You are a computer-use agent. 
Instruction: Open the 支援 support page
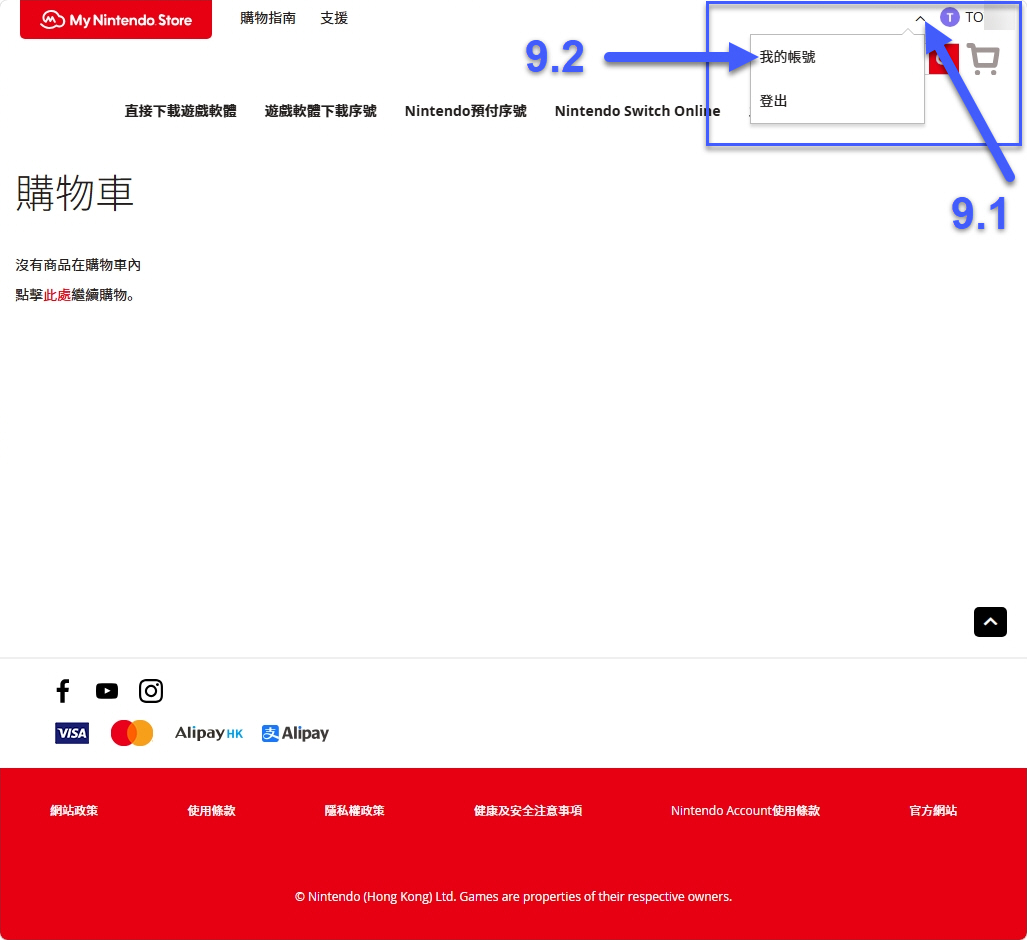tap(333, 17)
